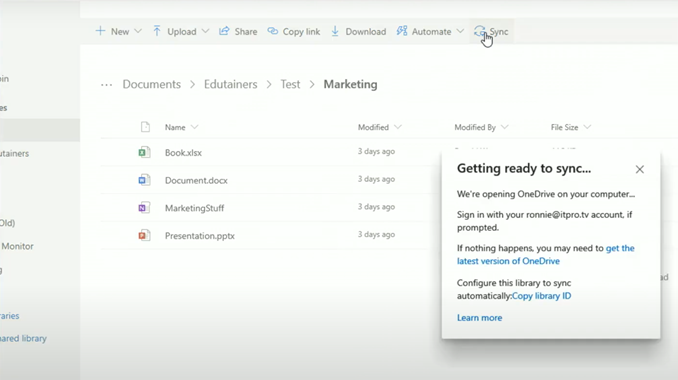Navigate to Test breadcrumb folder
The height and width of the screenshot is (380, 678).
pyautogui.click(x=290, y=84)
